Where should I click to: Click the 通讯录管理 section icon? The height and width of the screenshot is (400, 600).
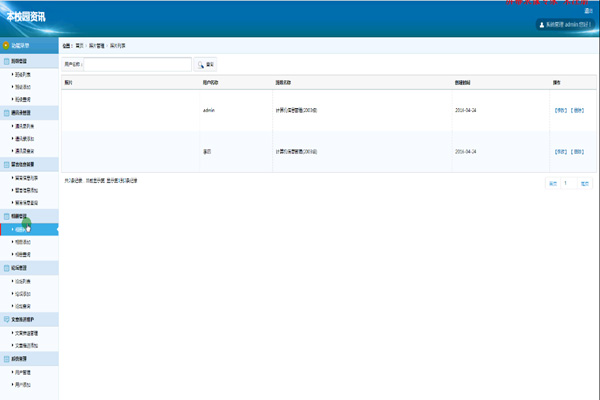[x=6, y=113]
